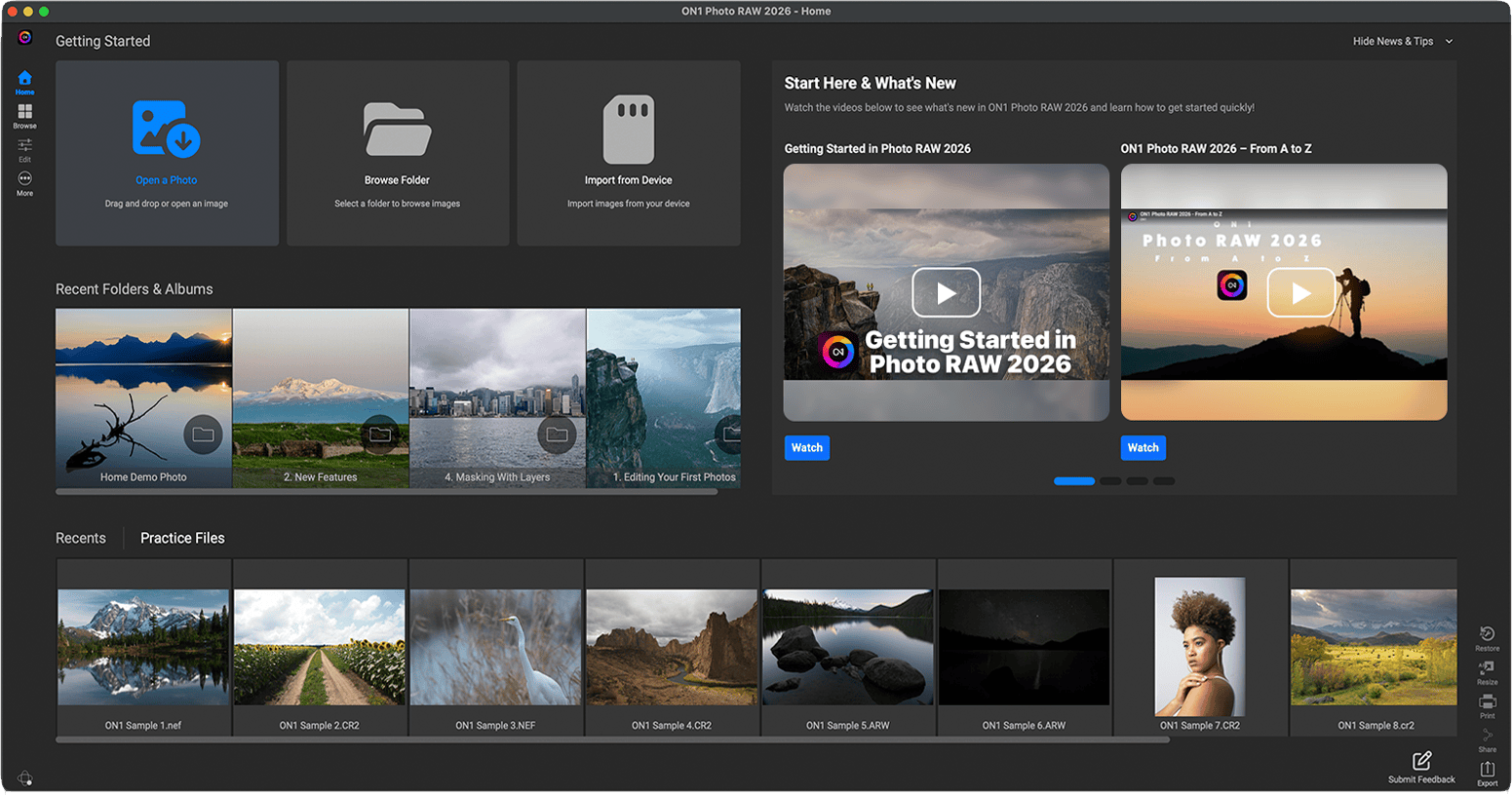Go to the first news carousel page
The image size is (1512, 795).
[x=1074, y=481]
